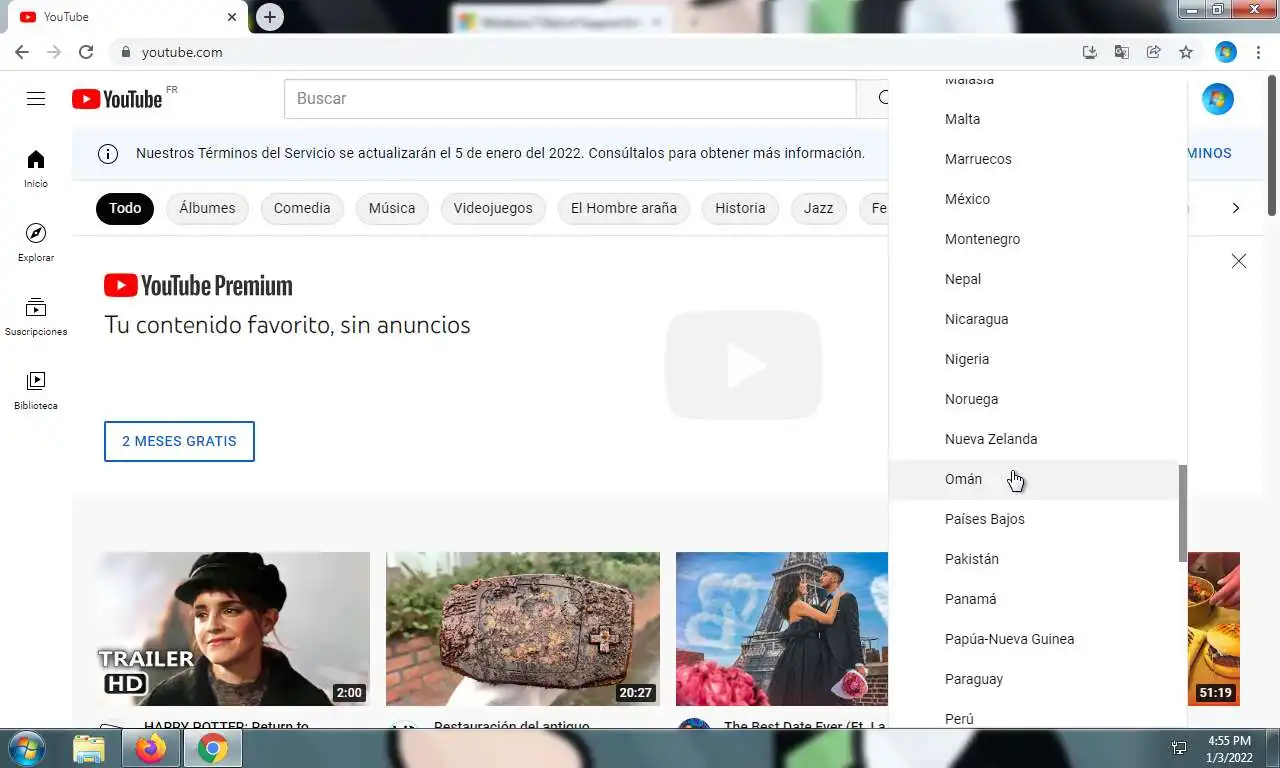Click the YouTube account avatar
The height and width of the screenshot is (768, 1280).
coord(1217,99)
